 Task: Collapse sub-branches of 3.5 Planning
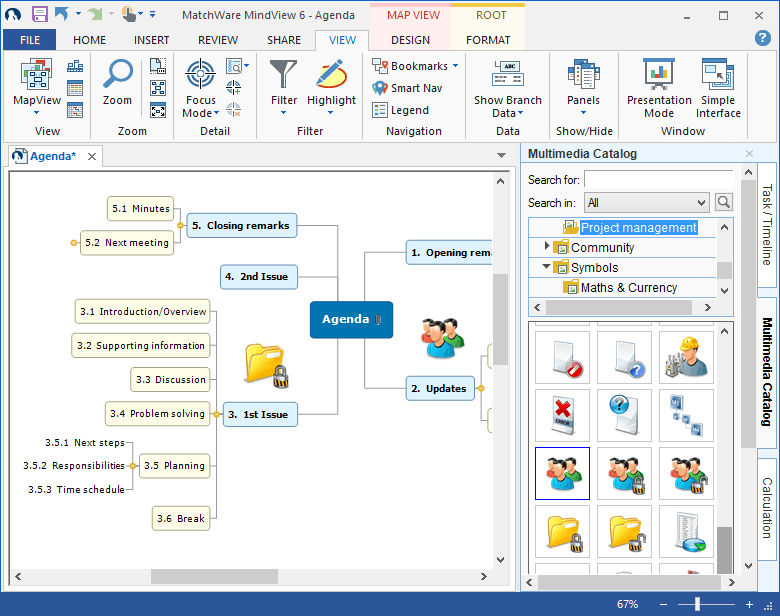point(133,466)
